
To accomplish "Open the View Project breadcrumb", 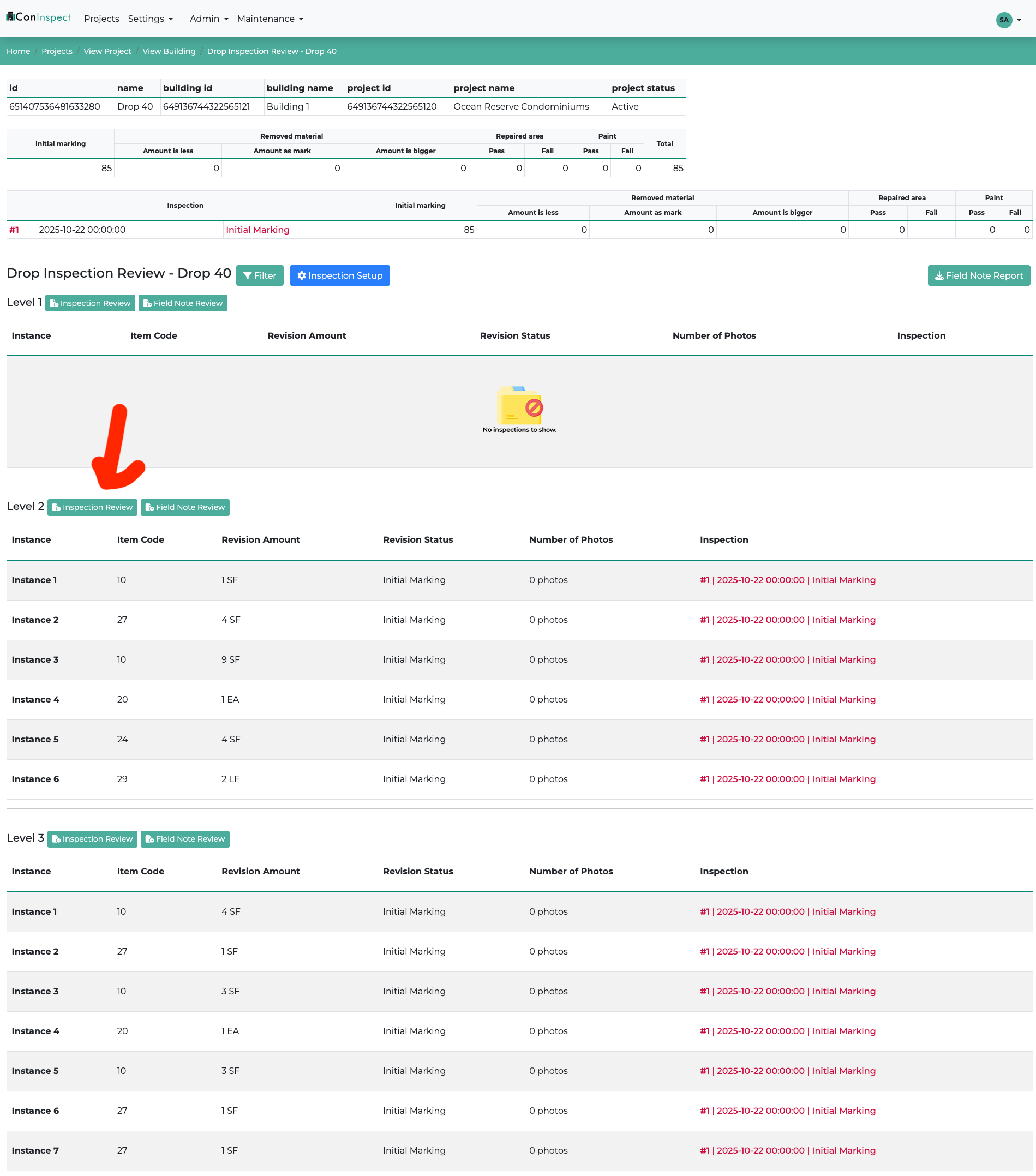I will 107,51.
